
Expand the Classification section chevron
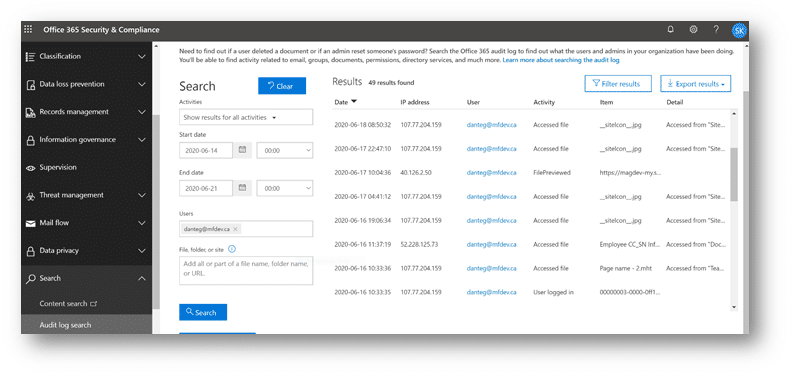point(142,57)
